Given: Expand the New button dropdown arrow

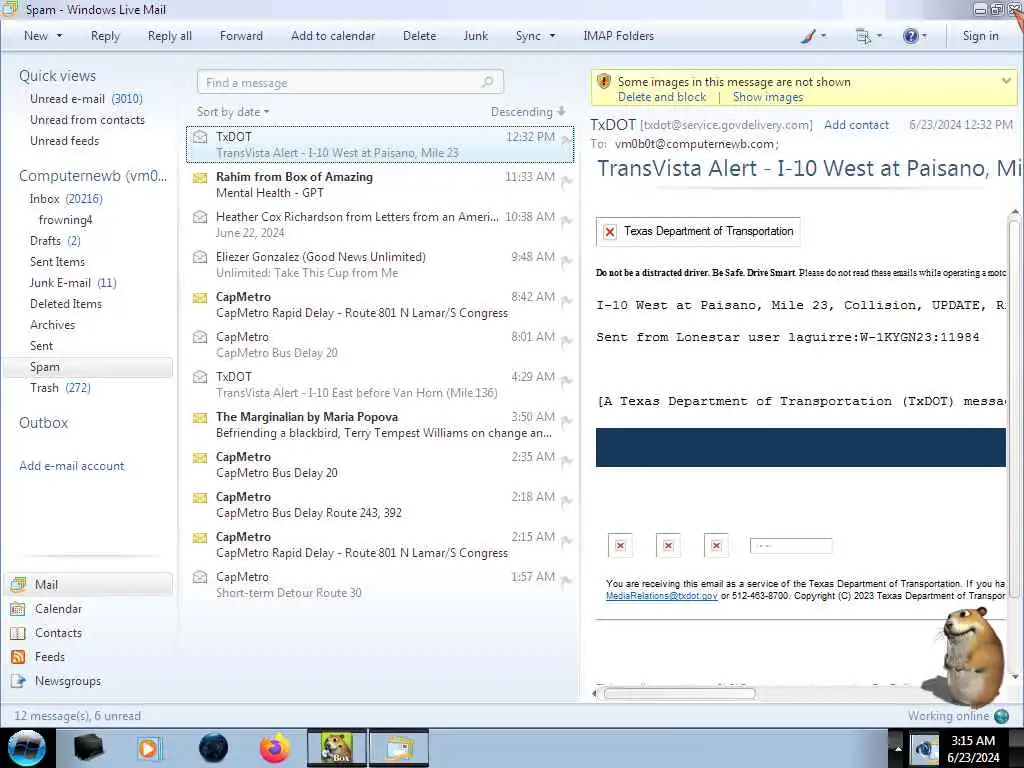Looking at the screenshot, I should pyautogui.click(x=59, y=36).
